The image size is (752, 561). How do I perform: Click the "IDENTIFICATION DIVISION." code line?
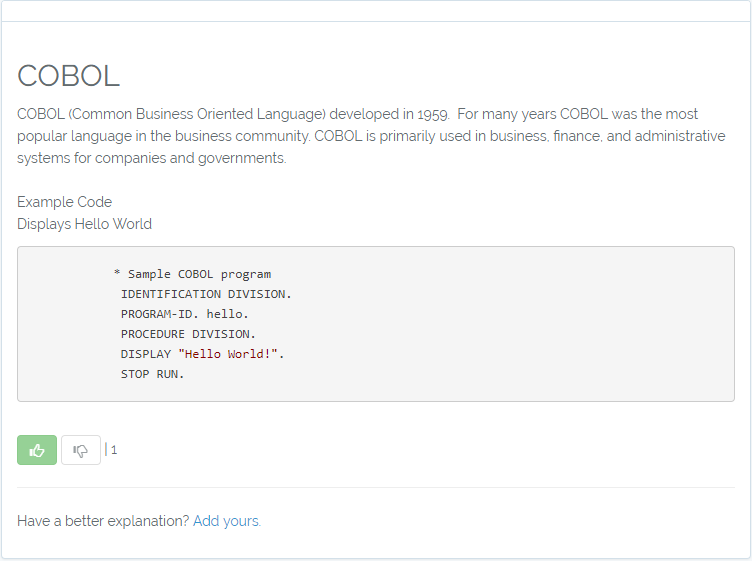(206, 294)
